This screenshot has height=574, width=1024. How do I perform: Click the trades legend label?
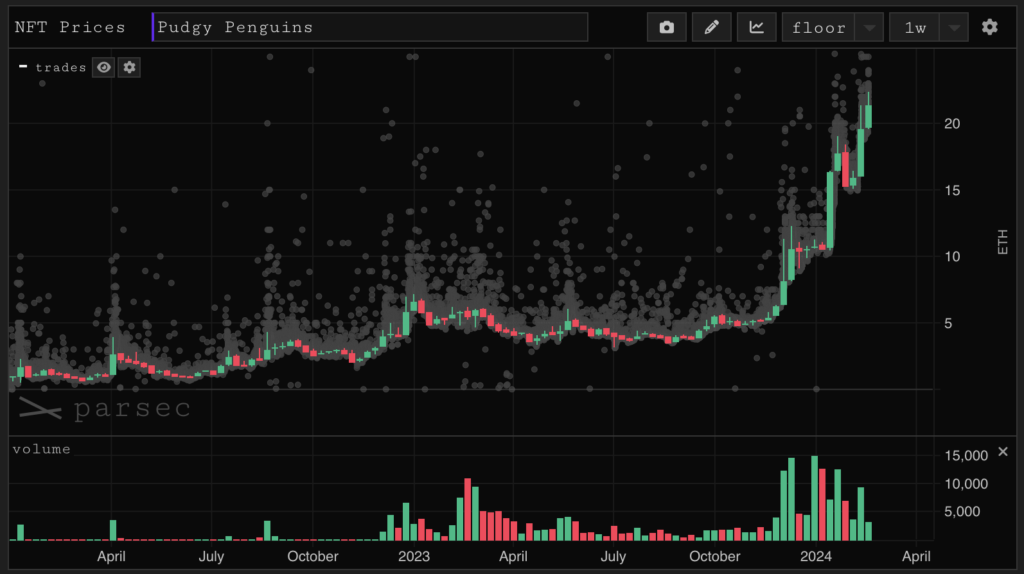pos(61,67)
